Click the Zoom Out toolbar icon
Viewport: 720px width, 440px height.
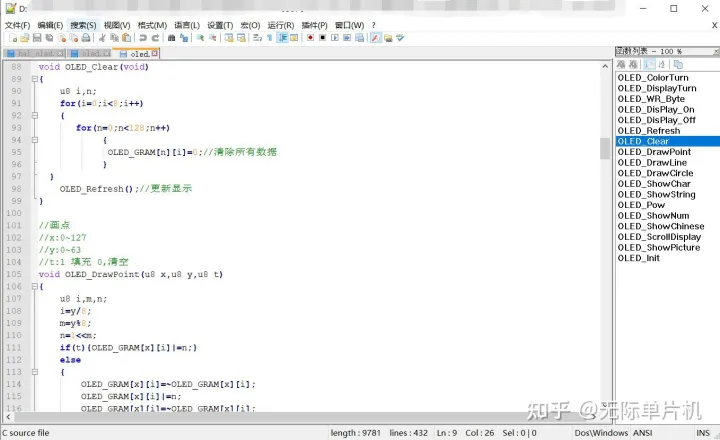coord(213,38)
